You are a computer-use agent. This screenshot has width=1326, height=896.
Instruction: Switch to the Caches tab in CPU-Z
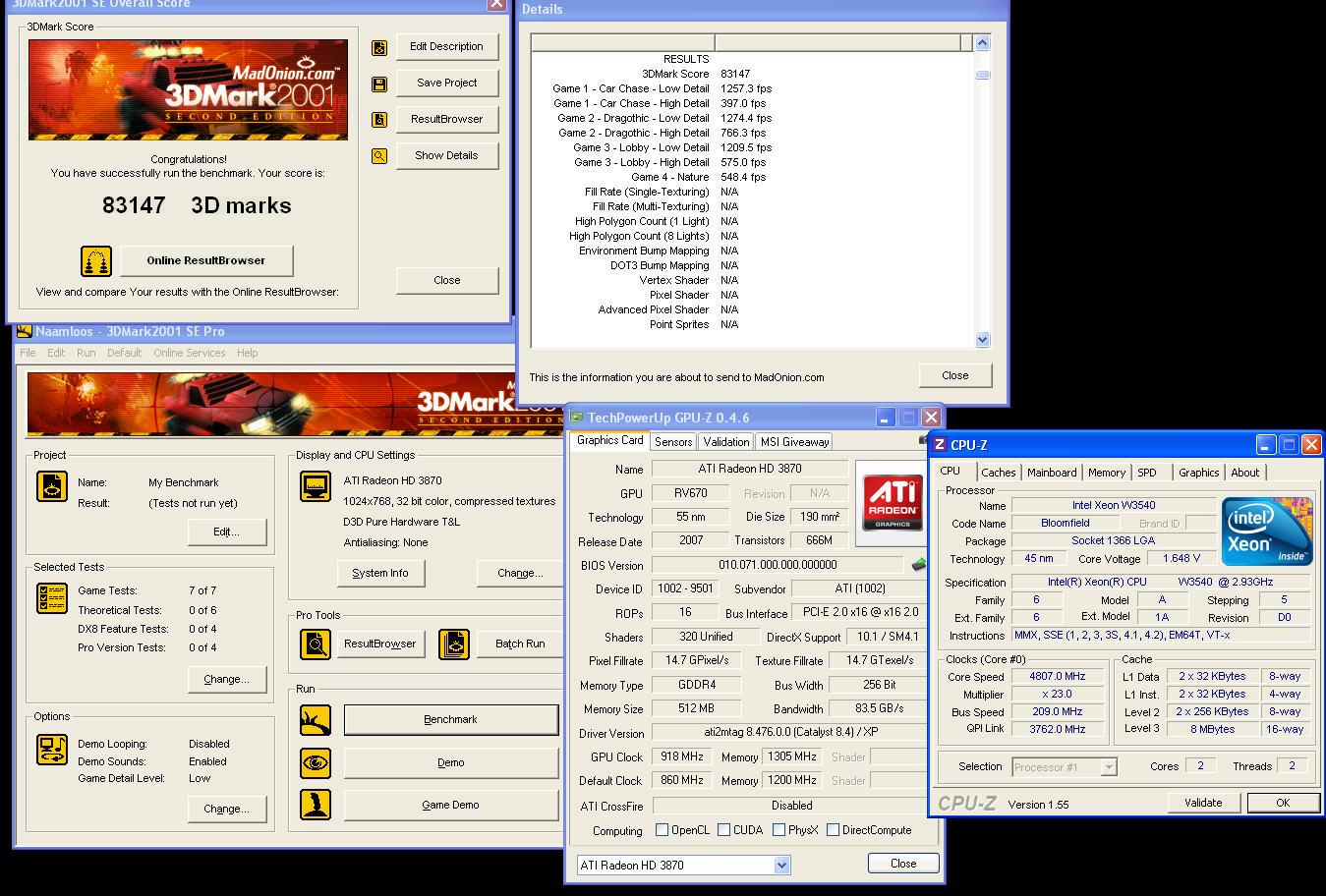[x=998, y=473]
